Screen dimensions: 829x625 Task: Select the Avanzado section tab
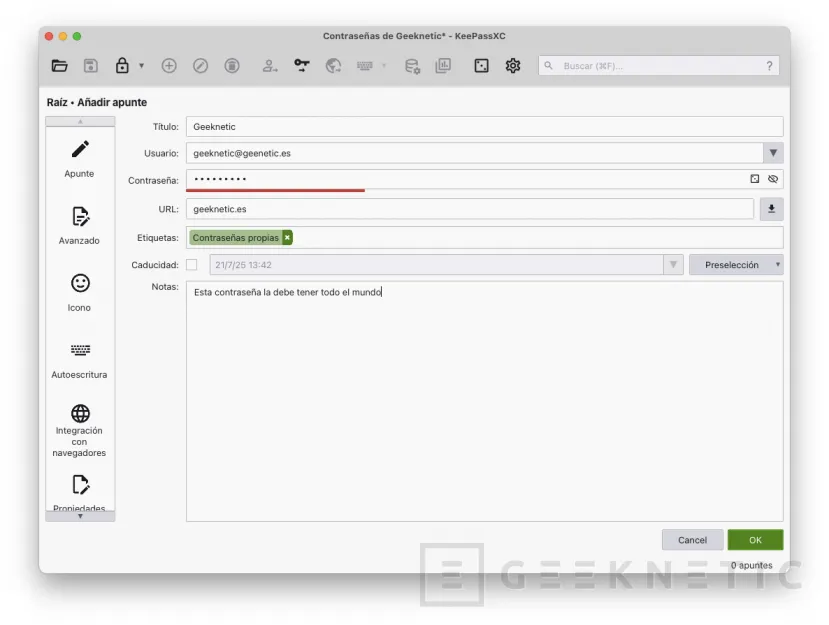coord(79,226)
